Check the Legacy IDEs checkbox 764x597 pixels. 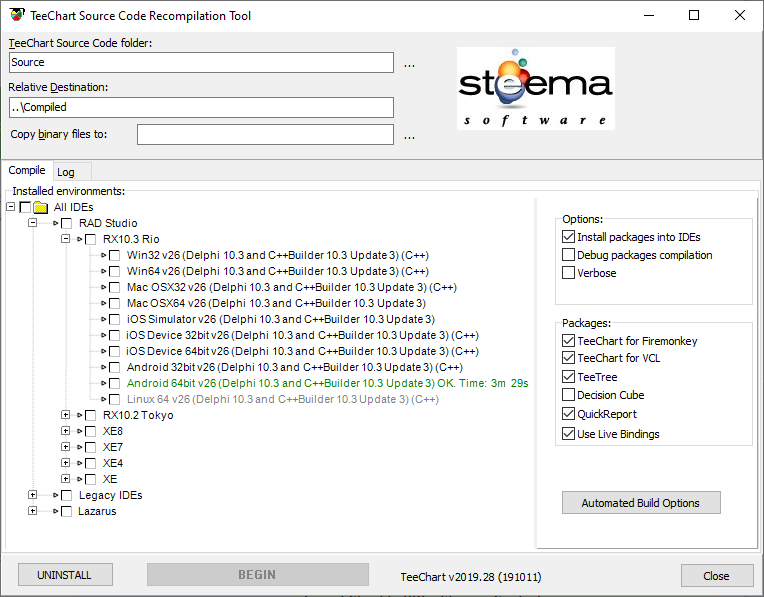point(67,496)
